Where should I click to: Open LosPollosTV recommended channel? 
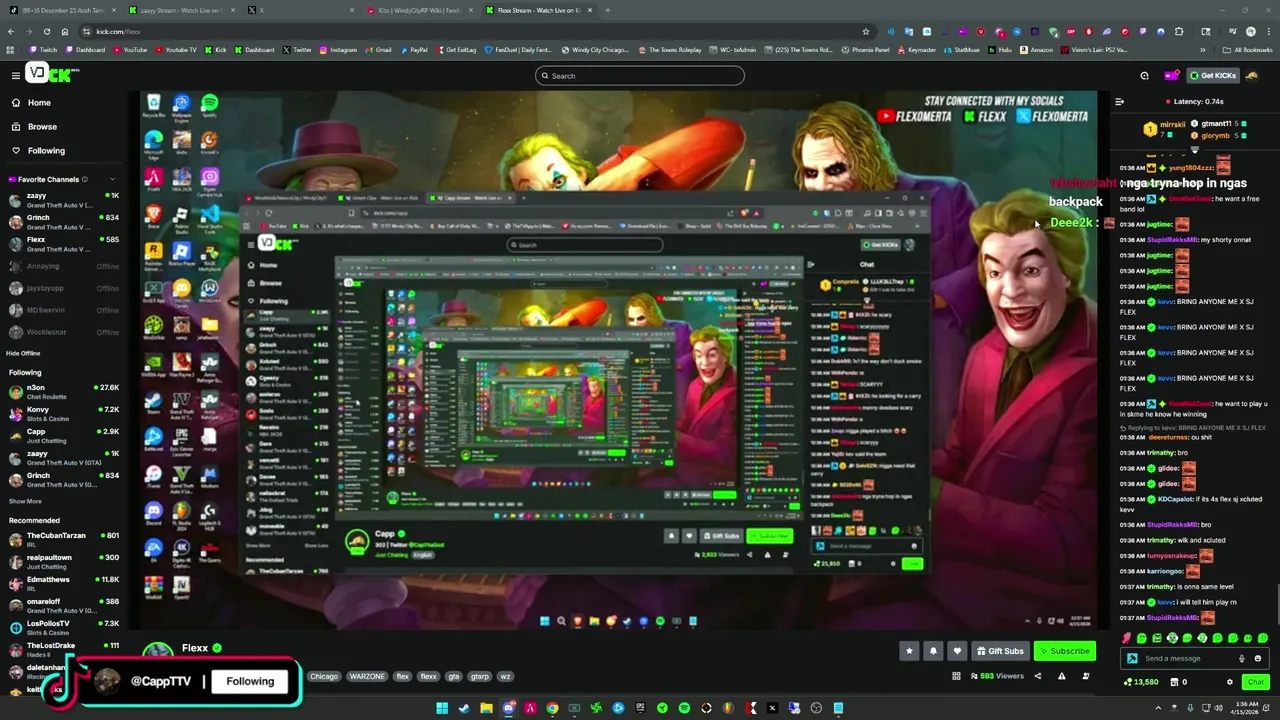tap(63, 628)
